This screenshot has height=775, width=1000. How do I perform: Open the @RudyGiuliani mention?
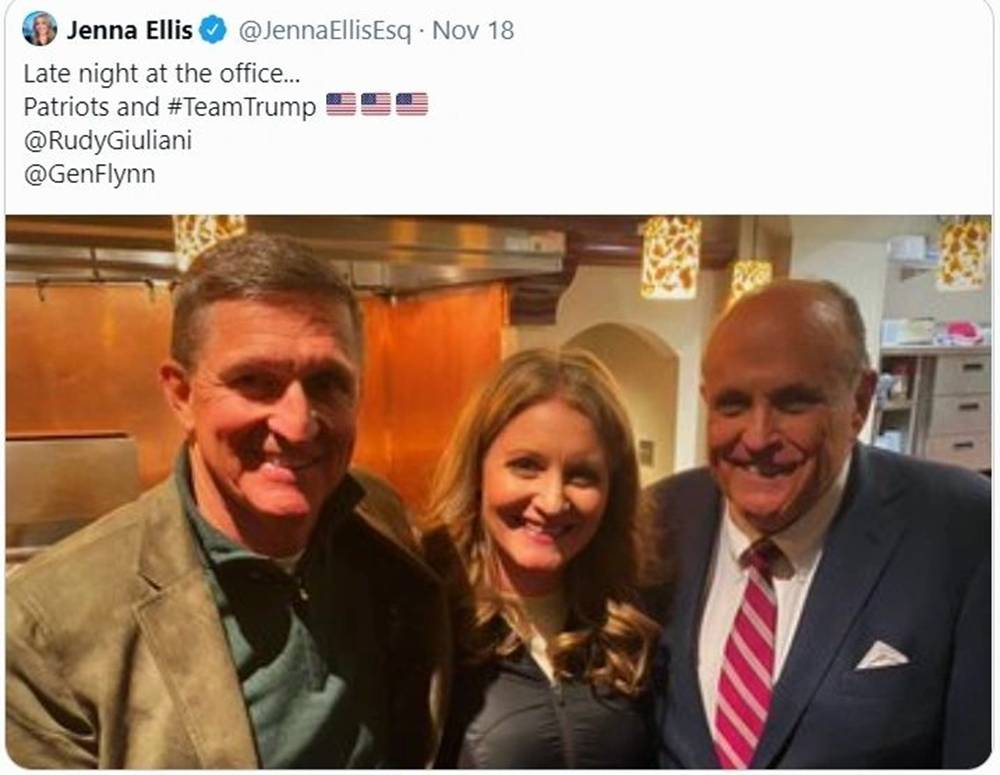(107, 141)
